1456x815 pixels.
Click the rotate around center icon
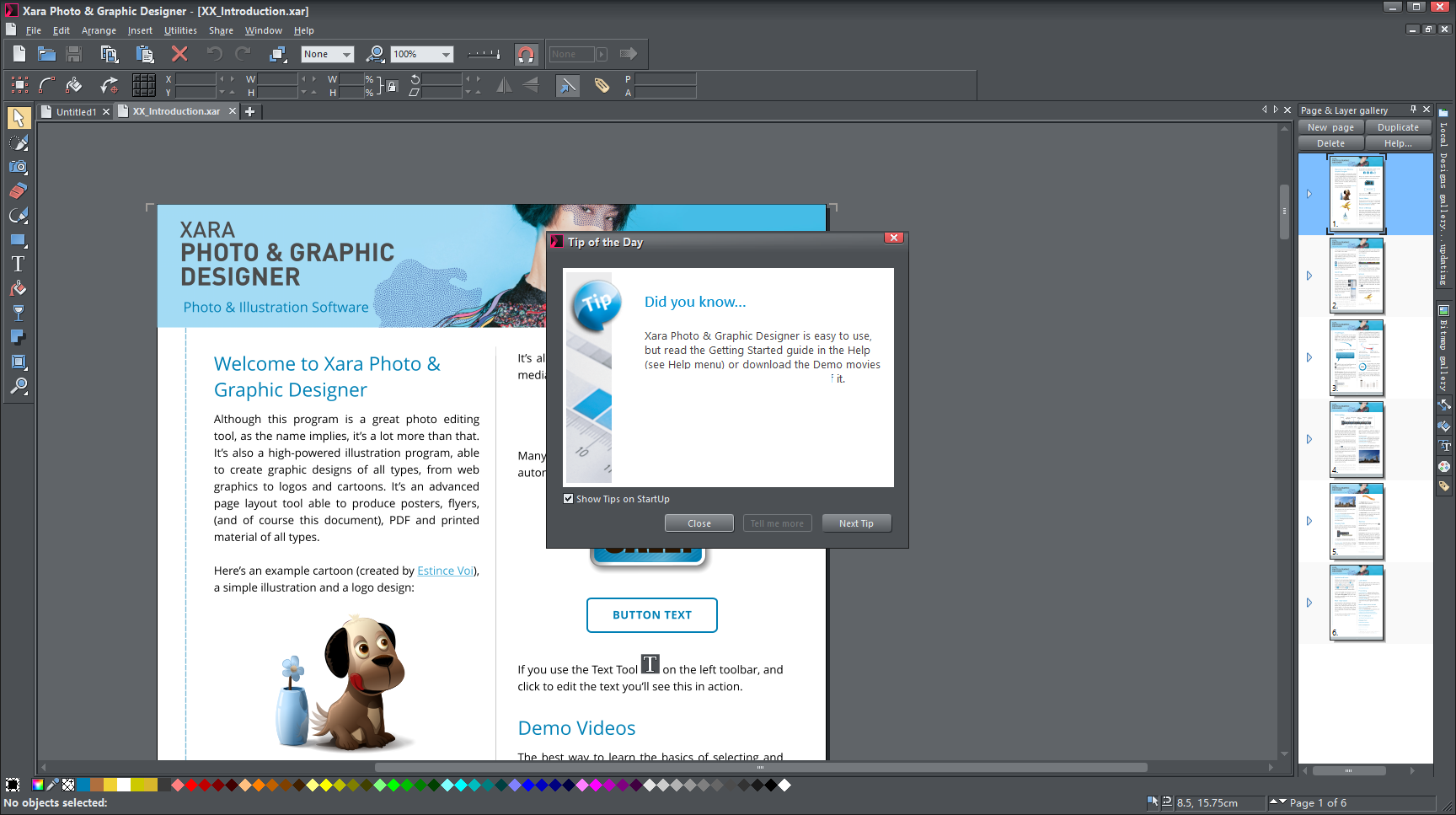pos(110,85)
